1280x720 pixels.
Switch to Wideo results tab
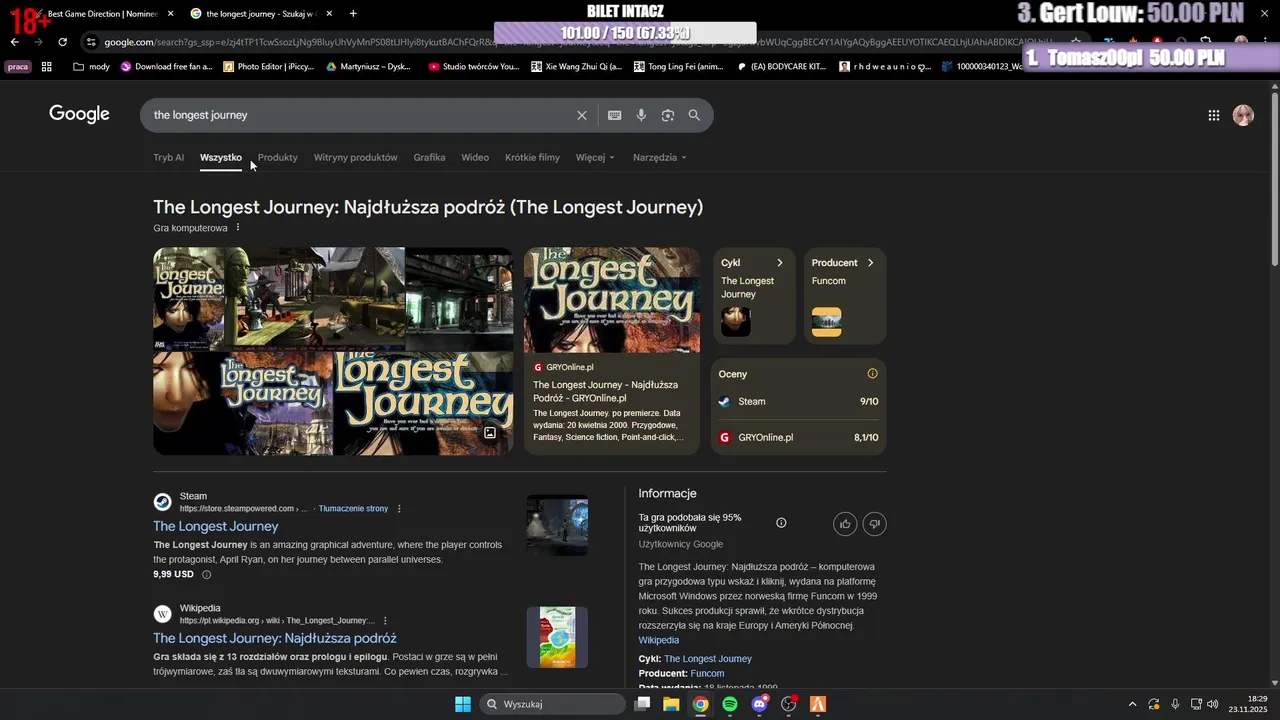point(475,157)
